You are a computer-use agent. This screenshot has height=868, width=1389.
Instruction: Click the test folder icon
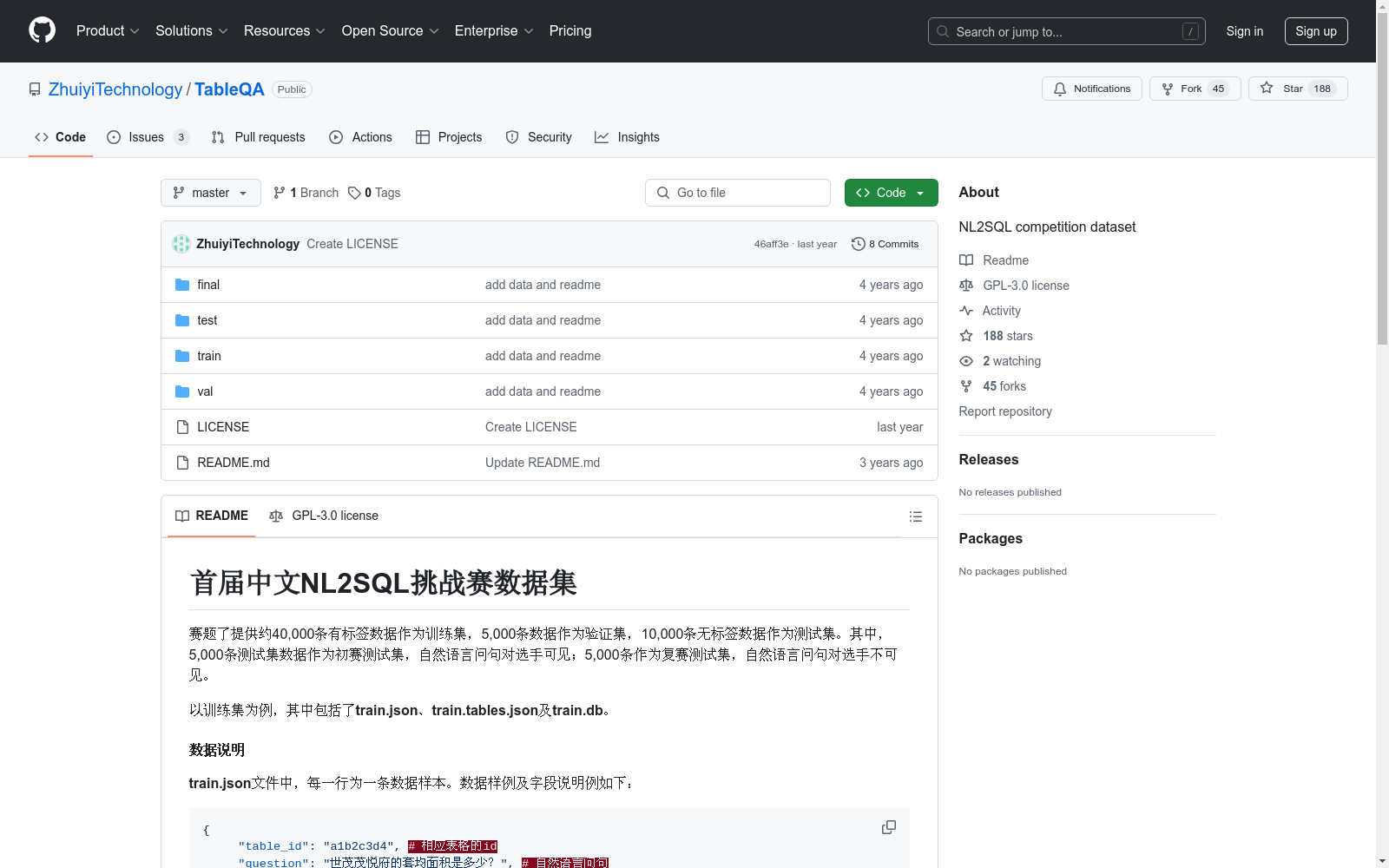click(x=182, y=320)
